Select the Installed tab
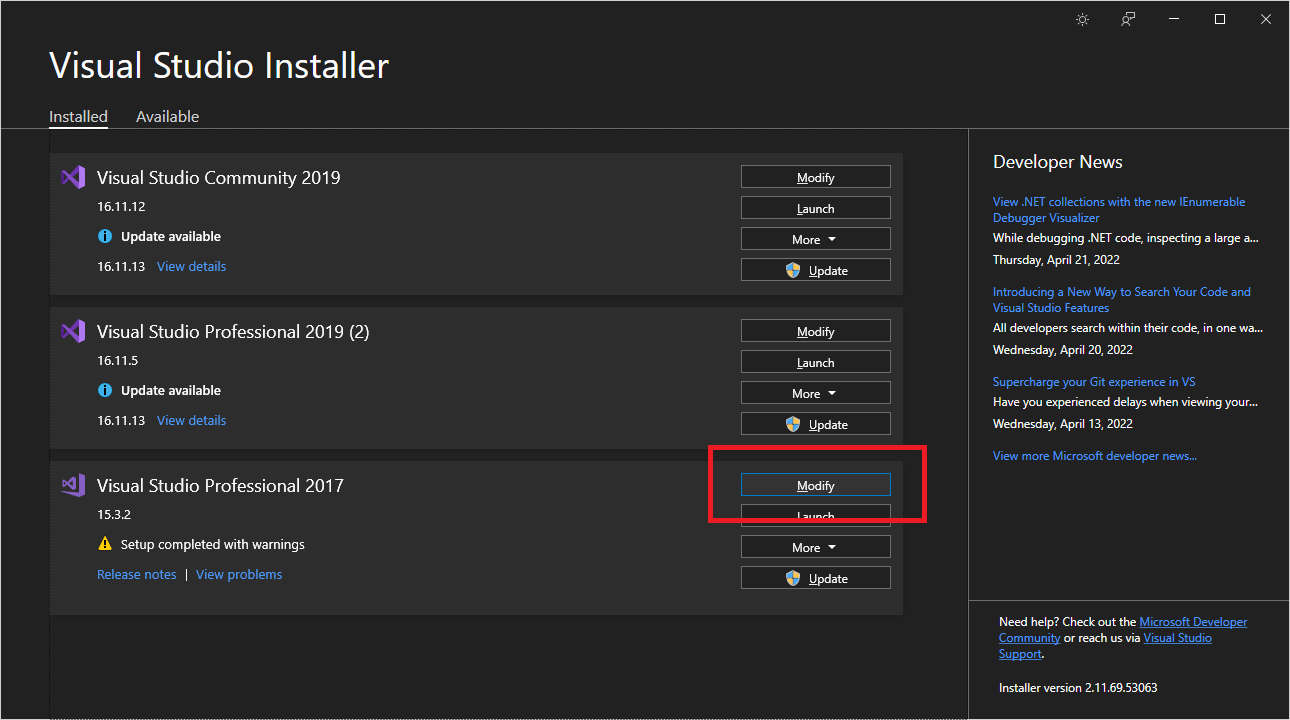The width and height of the screenshot is (1290, 720). [x=78, y=116]
